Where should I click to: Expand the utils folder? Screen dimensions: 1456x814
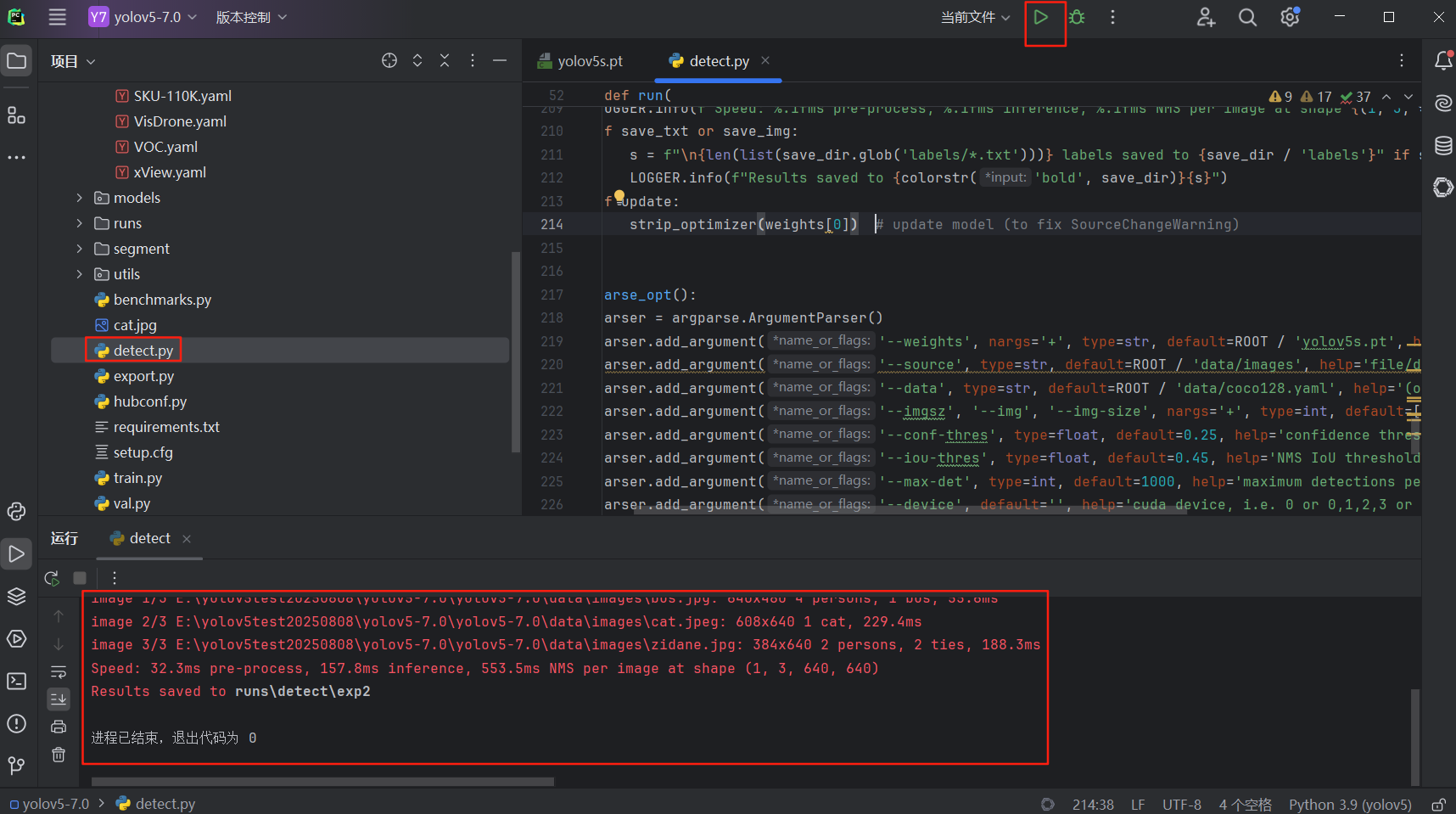click(x=80, y=274)
